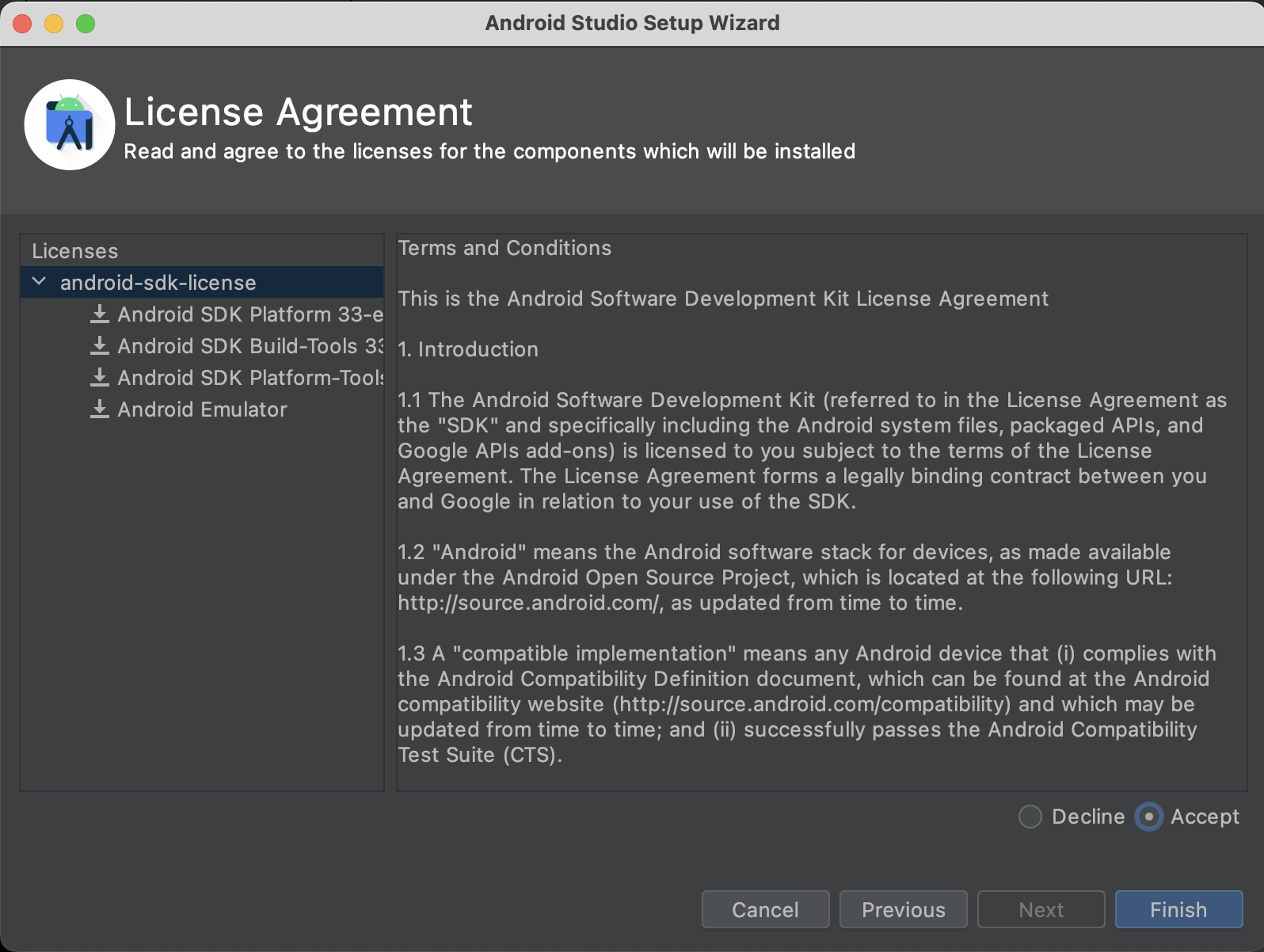Select the android-sdk-license row
The image size is (1264, 952).
(x=158, y=283)
